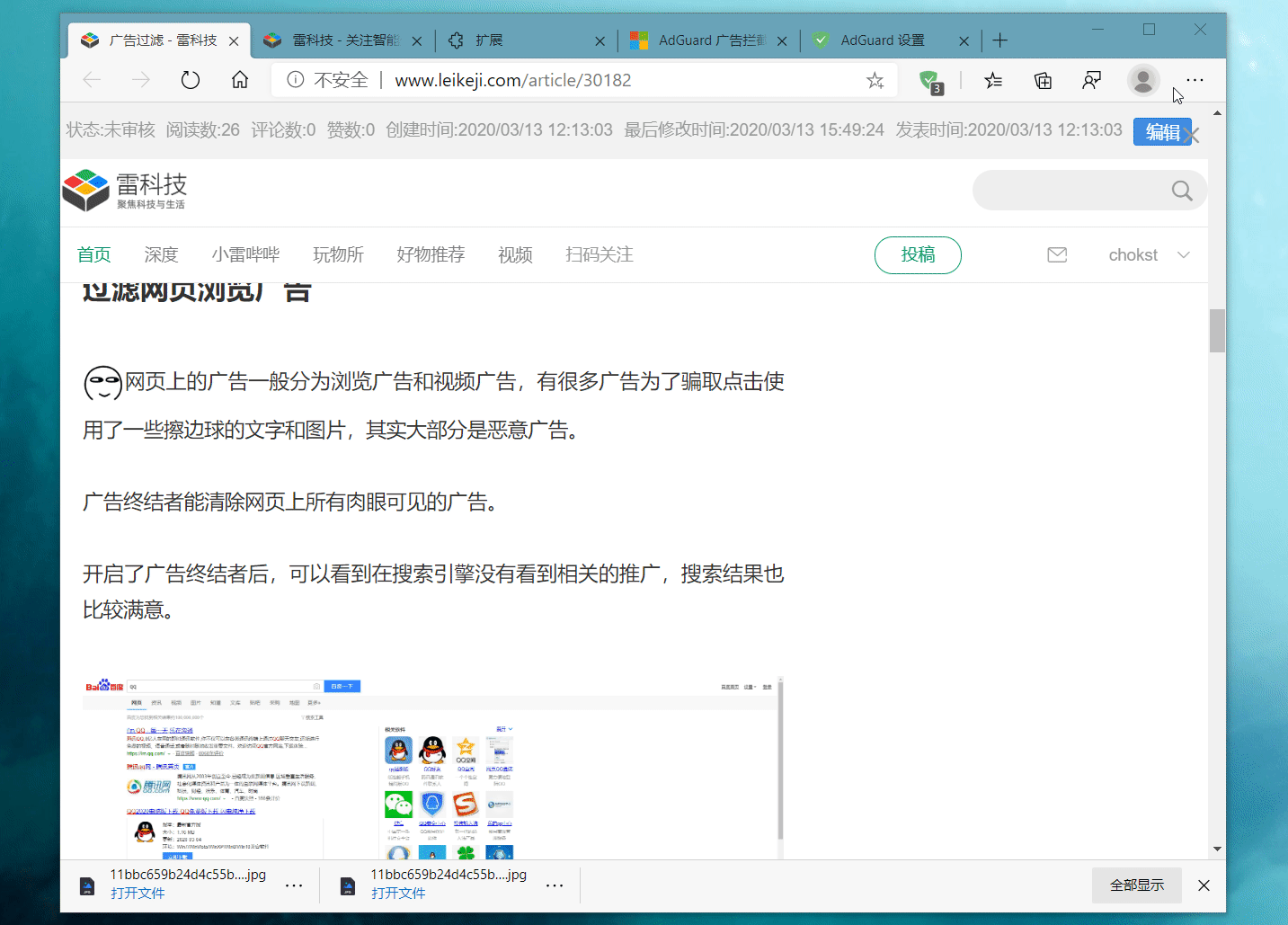Screen dimensions: 1288x925
Task: Click the search magnifier on Leikeji site
Action: tap(1181, 191)
